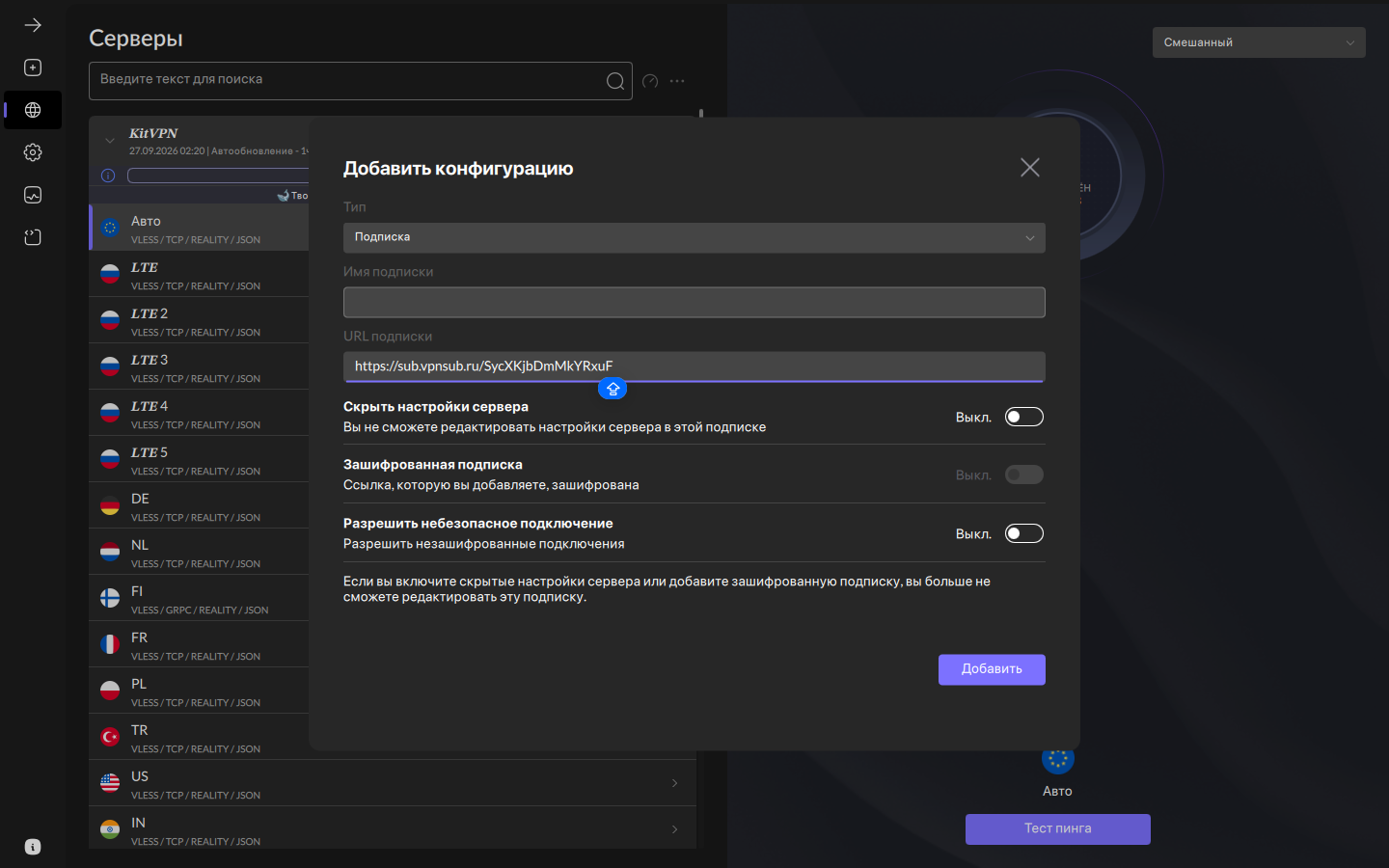Click the Авто EU flag below connect circle
This screenshot has height=868, width=1389.
click(1058, 760)
